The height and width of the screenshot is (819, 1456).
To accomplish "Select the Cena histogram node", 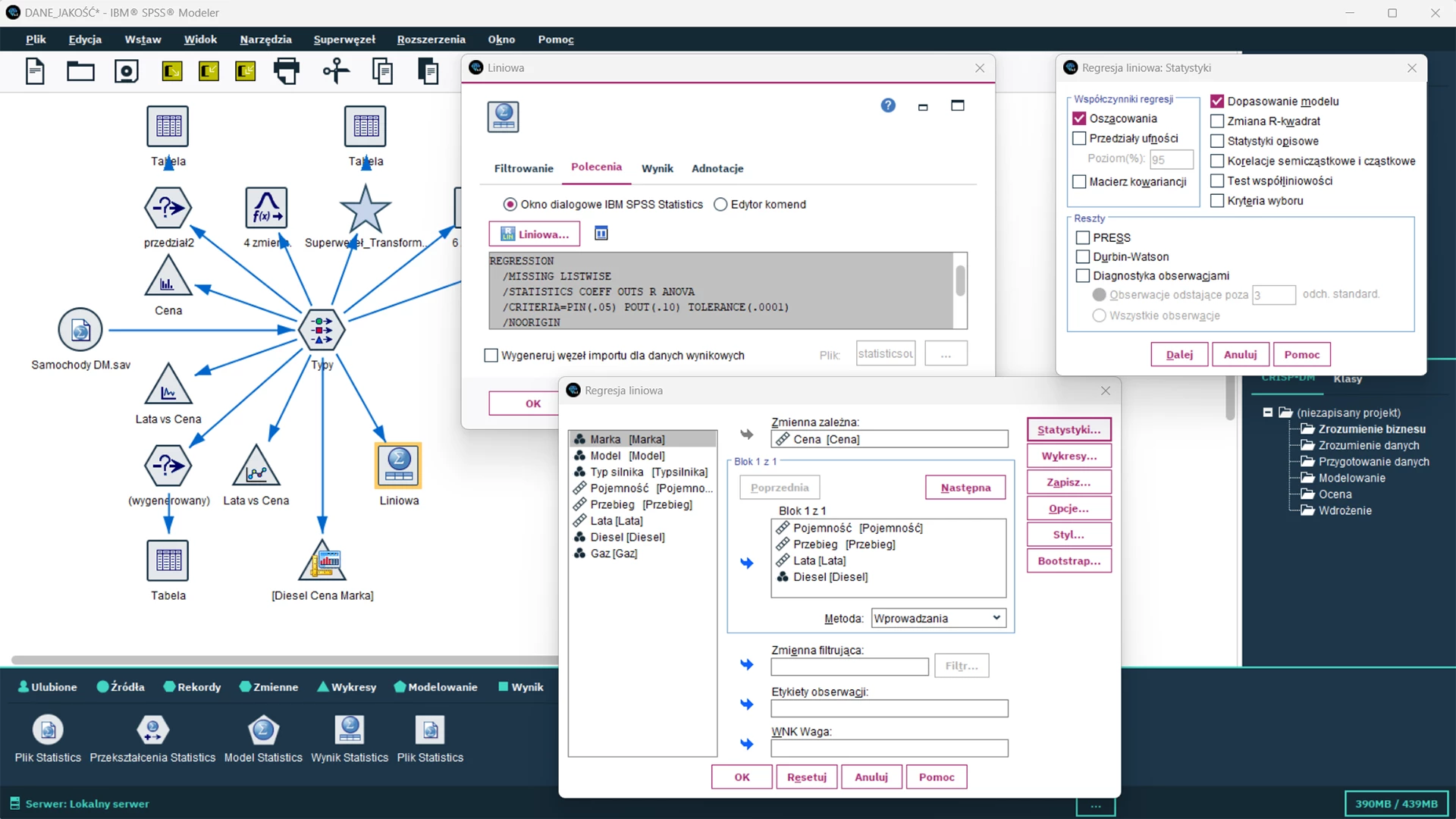I will 168,276.
